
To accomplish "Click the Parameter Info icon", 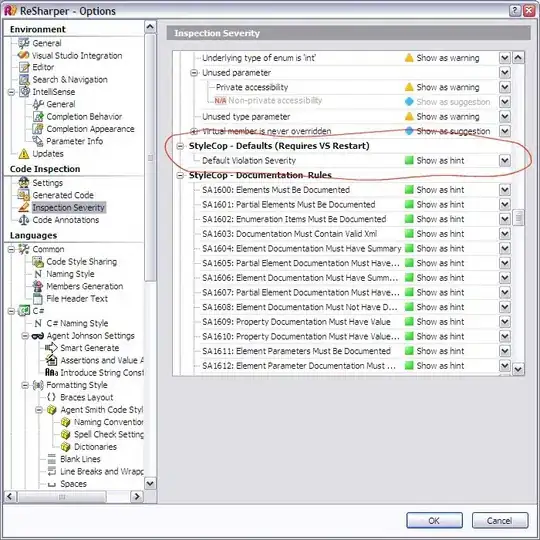I will pos(38,141).
